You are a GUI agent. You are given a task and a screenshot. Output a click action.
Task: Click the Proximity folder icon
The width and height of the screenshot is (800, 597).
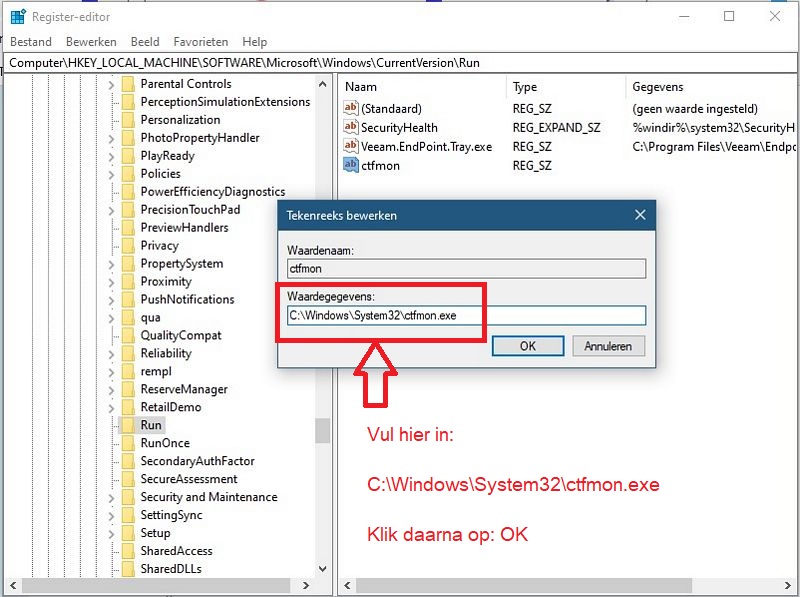pyautogui.click(x=128, y=281)
